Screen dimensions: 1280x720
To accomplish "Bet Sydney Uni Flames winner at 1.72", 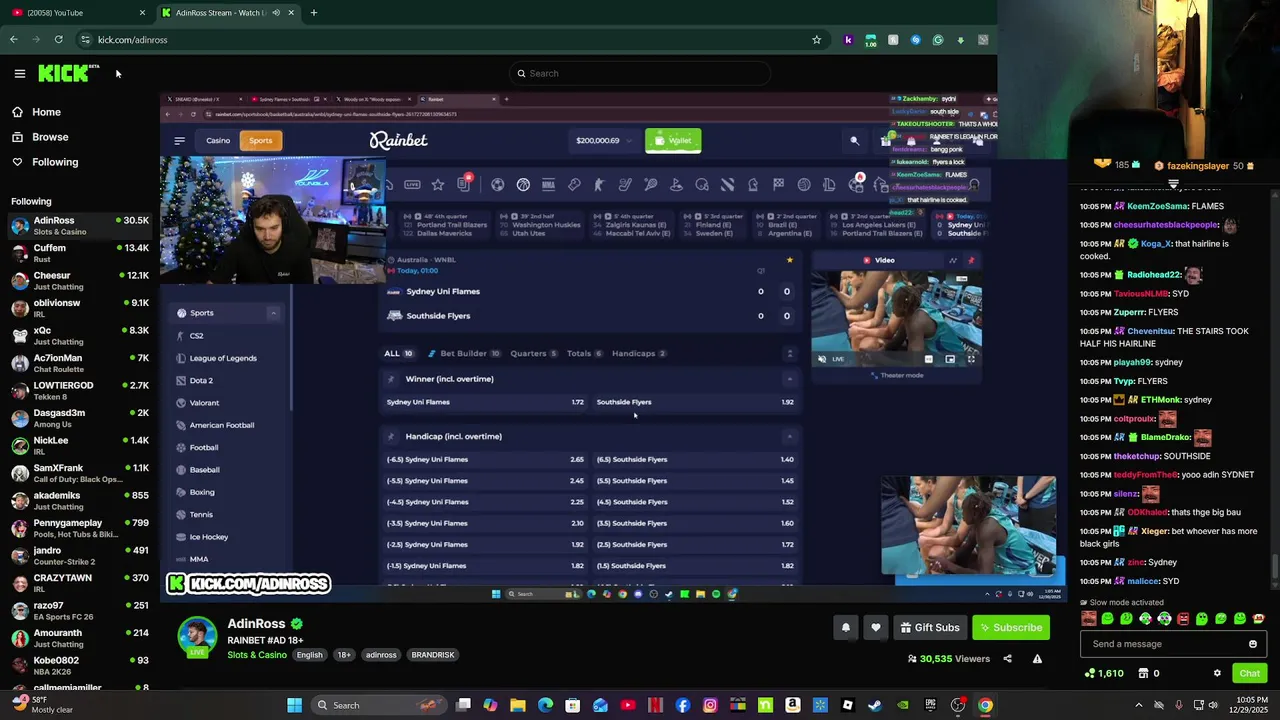I will pyautogui.click(x=485, y=402).
